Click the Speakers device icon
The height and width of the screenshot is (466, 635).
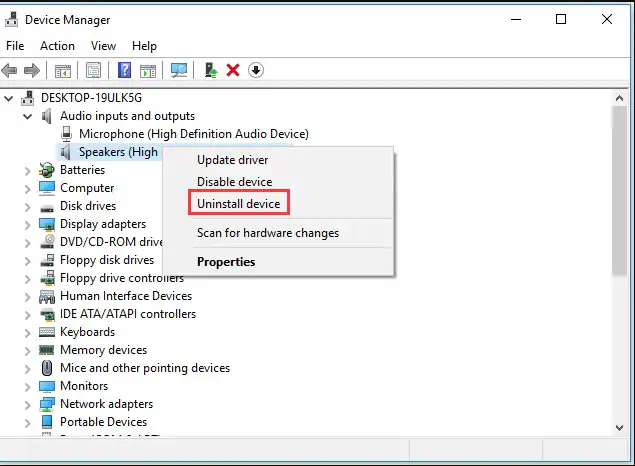[x=65, y=152]
